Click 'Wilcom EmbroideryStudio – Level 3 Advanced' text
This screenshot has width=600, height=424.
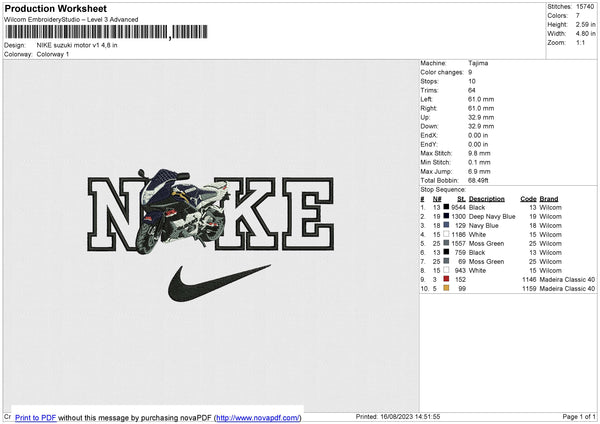71,20
